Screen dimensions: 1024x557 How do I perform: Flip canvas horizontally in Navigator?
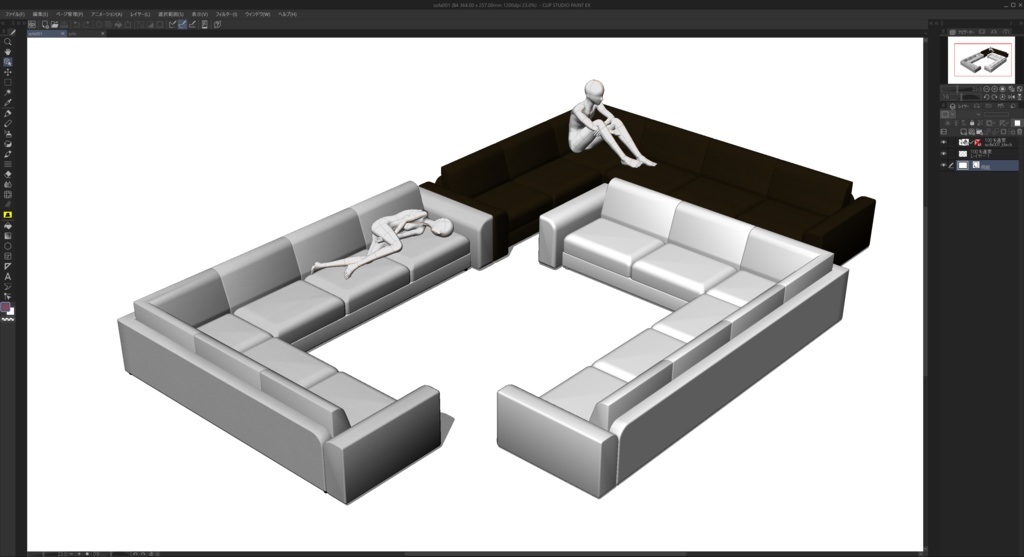(x=1011, y=97)
